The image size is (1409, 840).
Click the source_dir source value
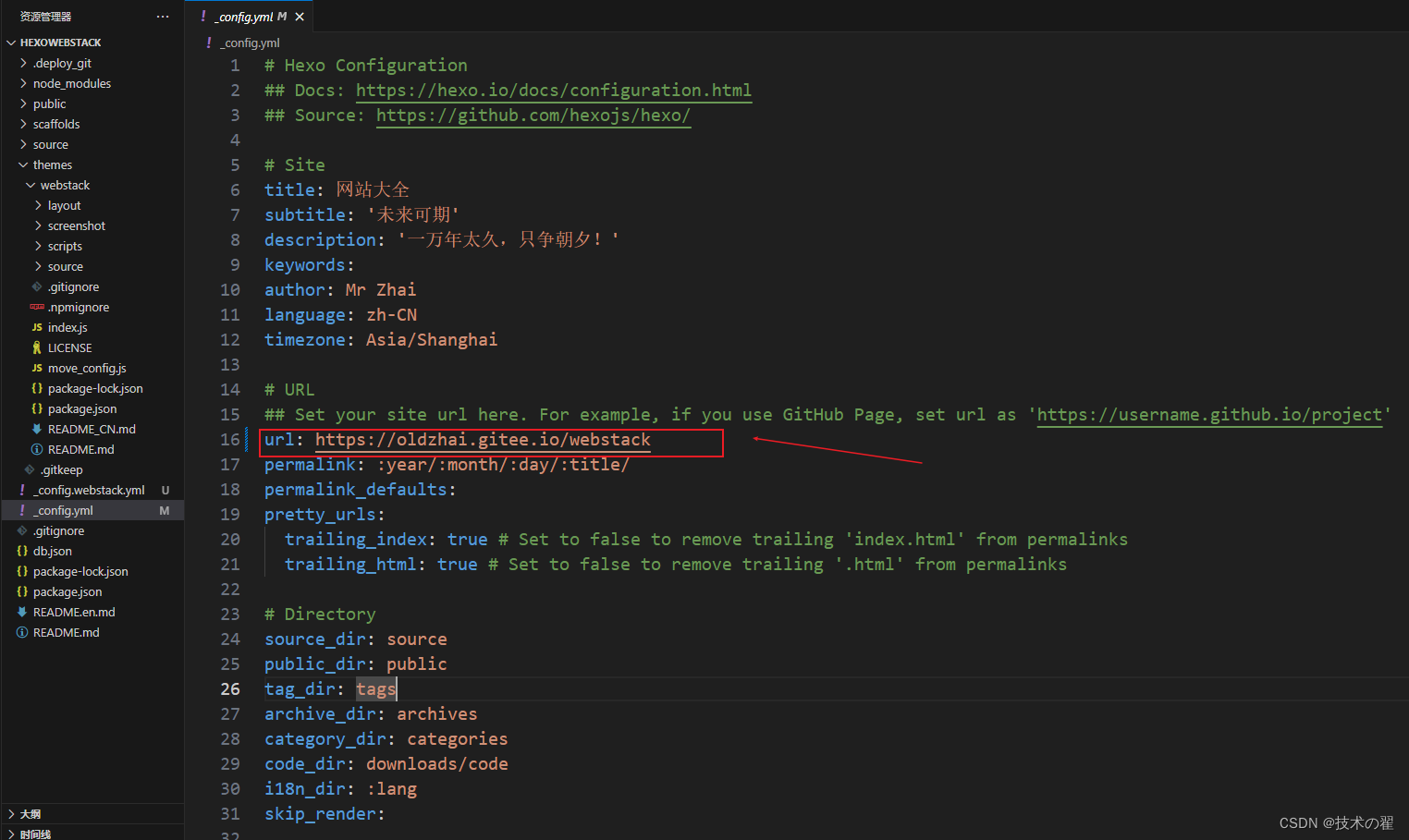(417, 639)
